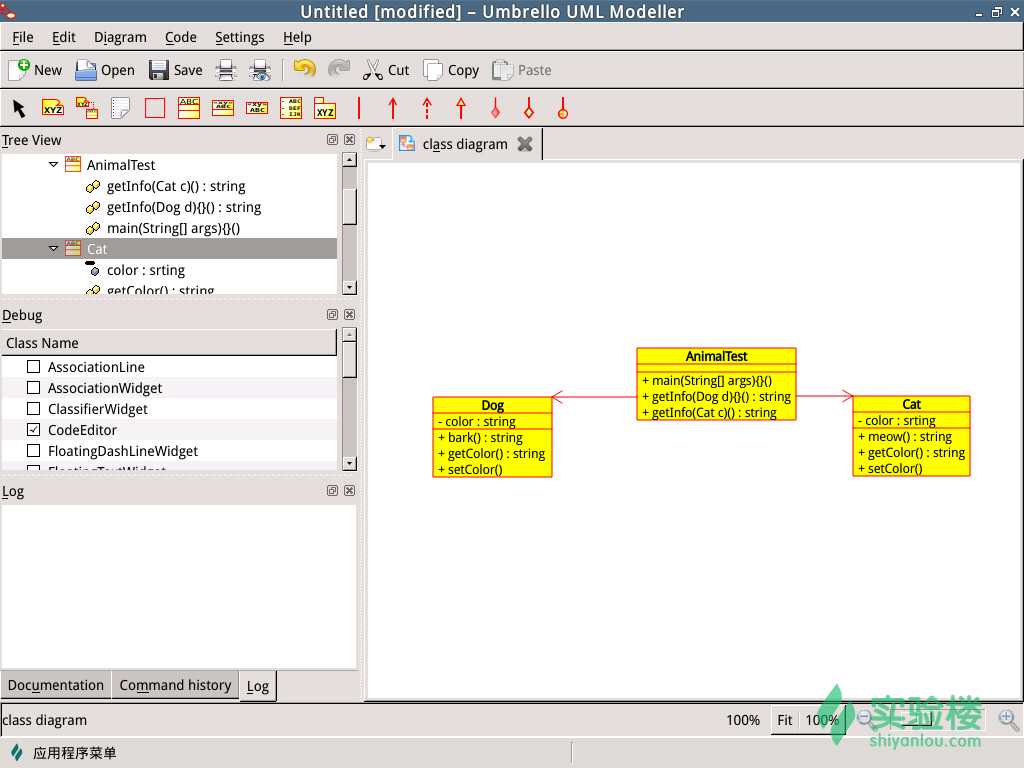Select the filled-diamond Composition tool
This screenshot has width=1024, height=768.
click(x=495, y=108)
